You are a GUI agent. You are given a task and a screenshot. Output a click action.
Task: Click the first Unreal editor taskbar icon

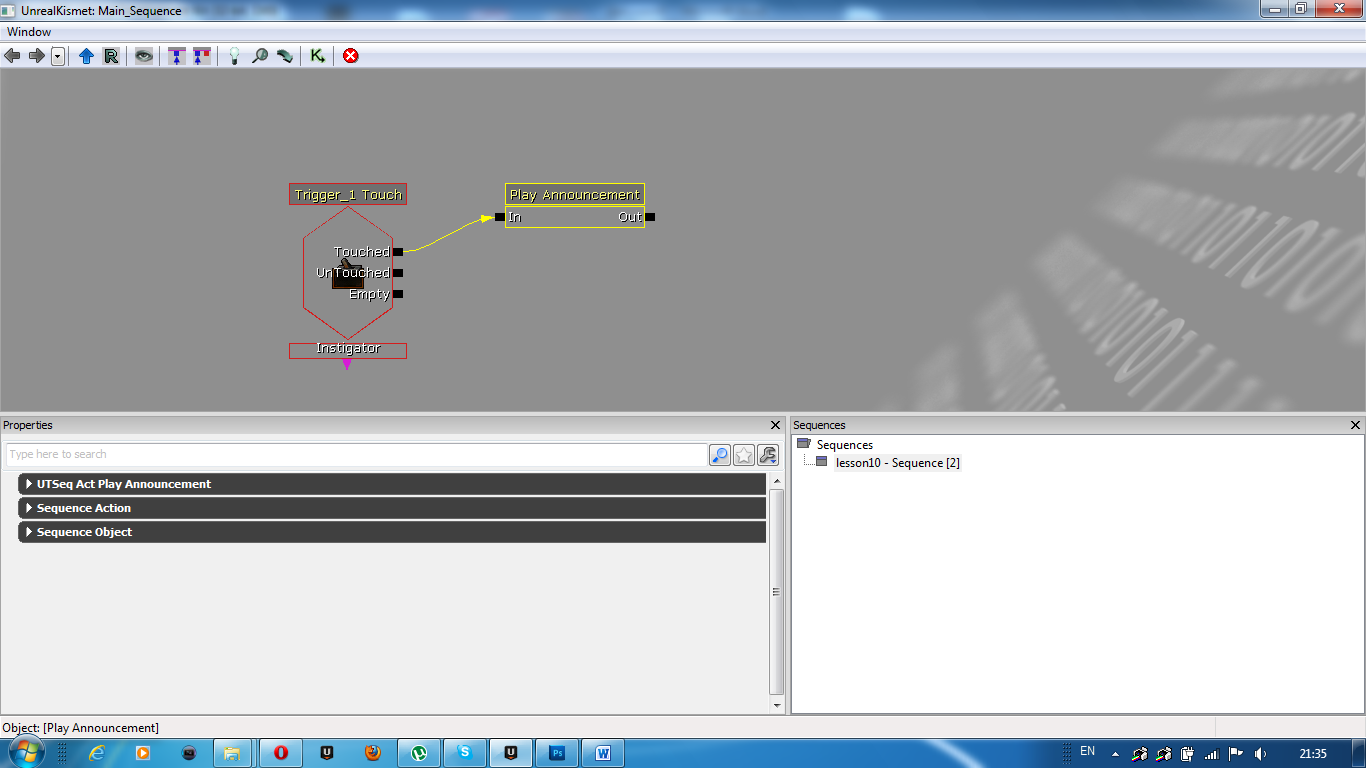point(327,753)
